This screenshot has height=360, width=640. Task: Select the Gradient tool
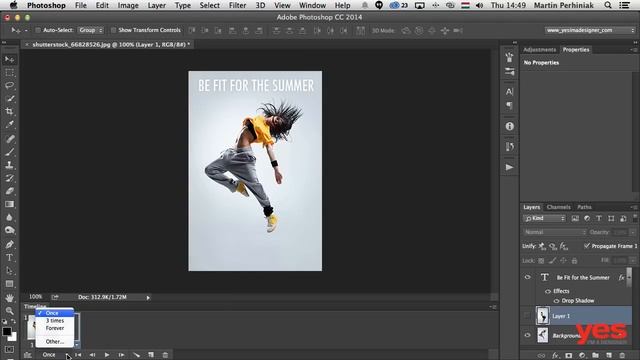click(x=9, y=204)
